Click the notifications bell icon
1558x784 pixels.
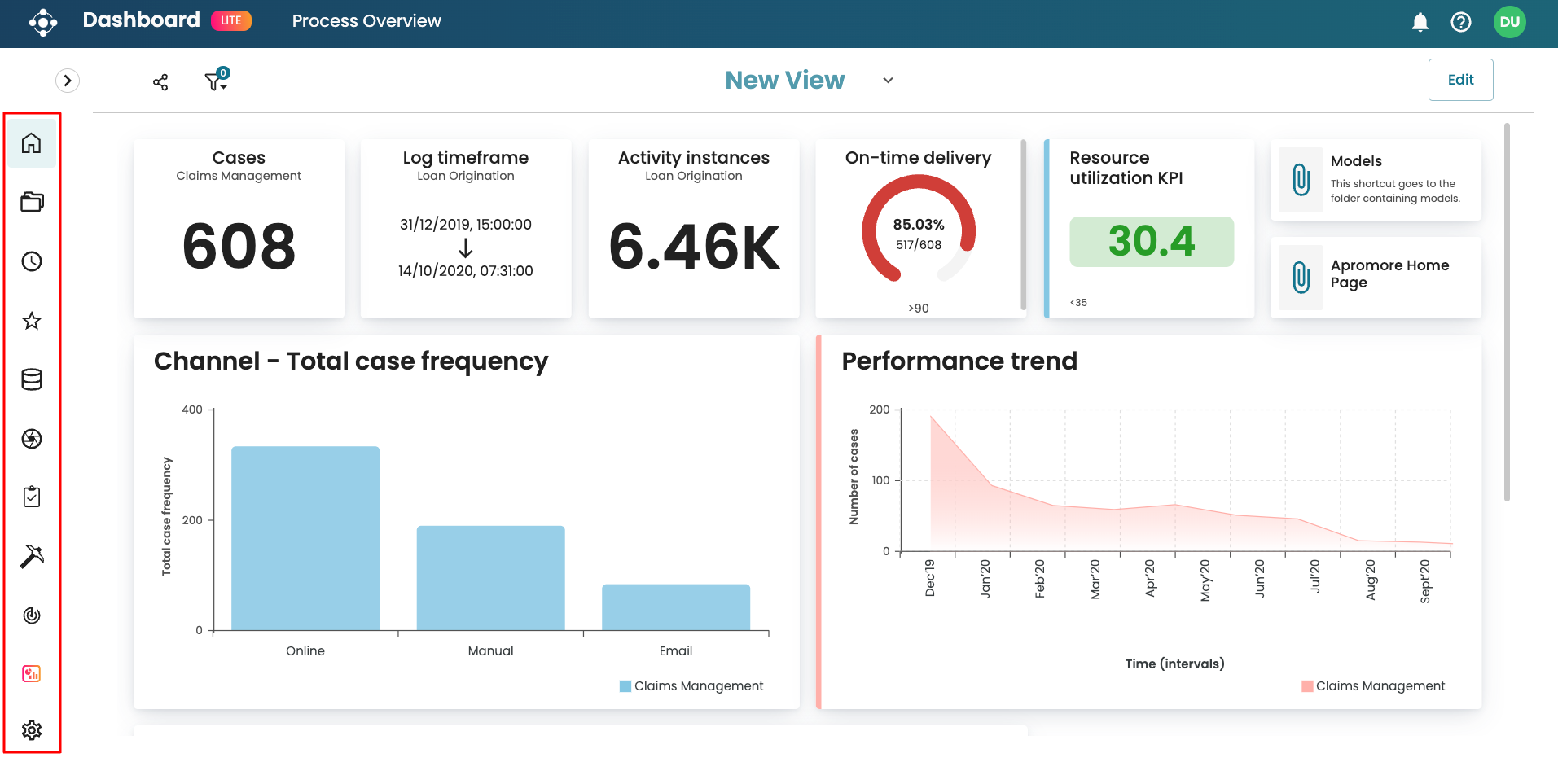pos(1420,22)
